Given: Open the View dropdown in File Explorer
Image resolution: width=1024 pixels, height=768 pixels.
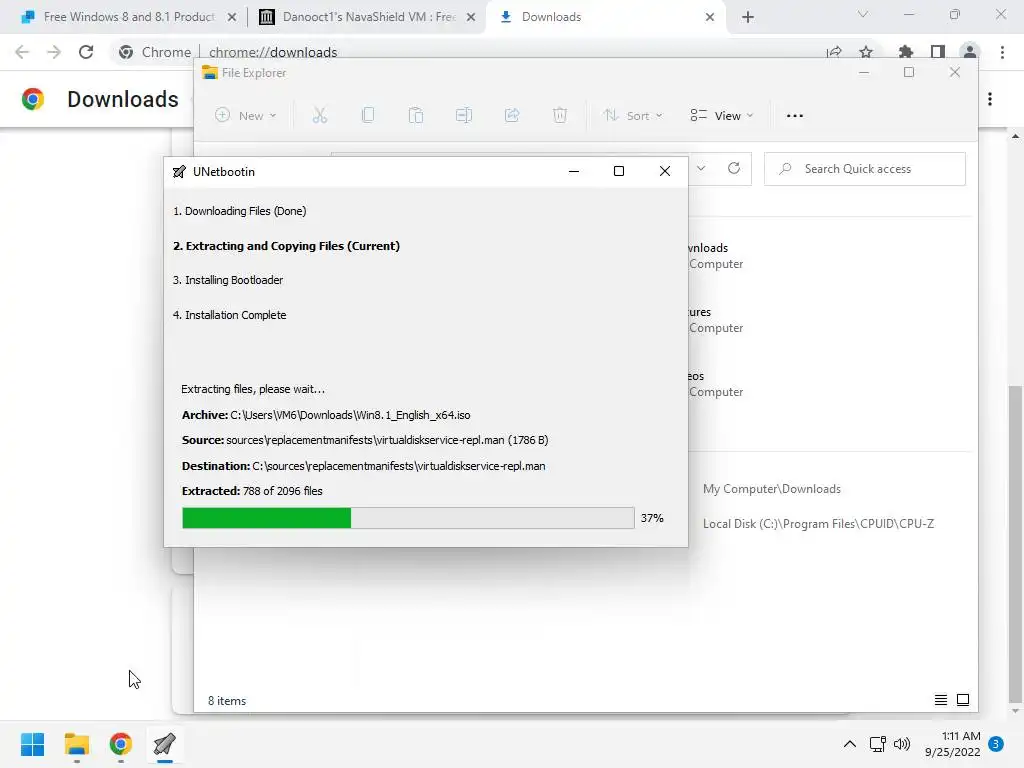Looking at the screenshot, I should 722,116.
